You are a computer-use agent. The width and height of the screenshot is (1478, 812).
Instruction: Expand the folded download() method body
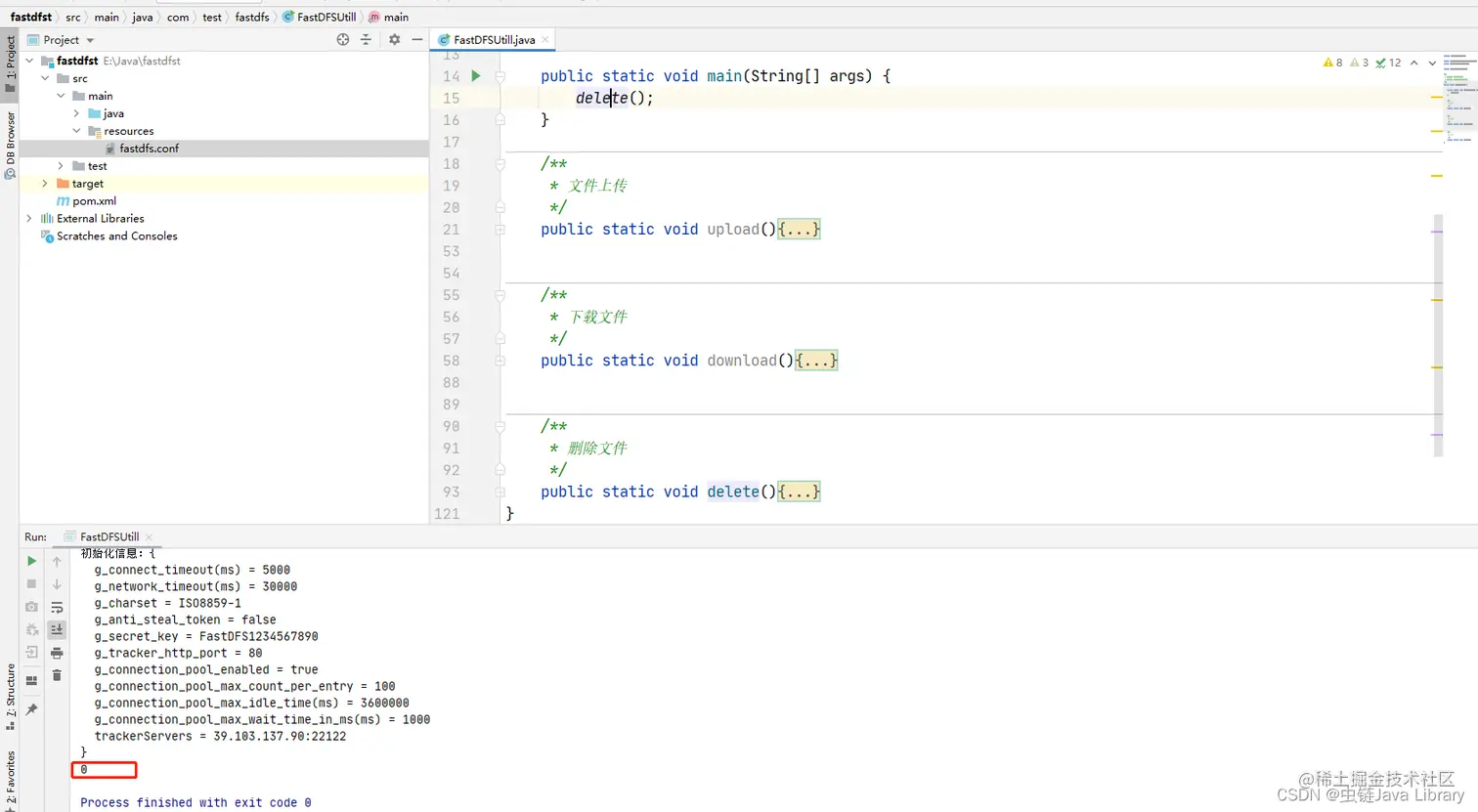816,361
